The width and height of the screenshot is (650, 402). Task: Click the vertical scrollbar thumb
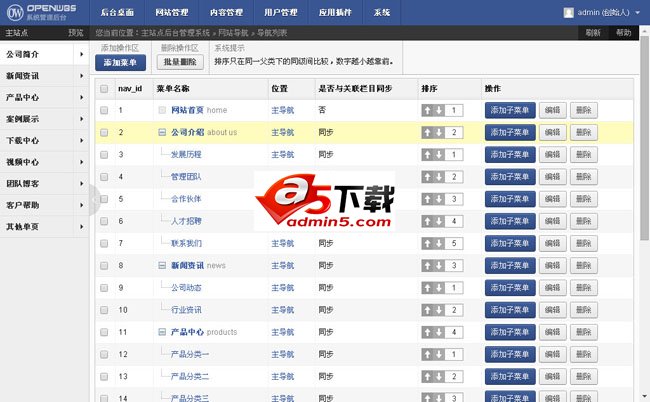point(645,138)
